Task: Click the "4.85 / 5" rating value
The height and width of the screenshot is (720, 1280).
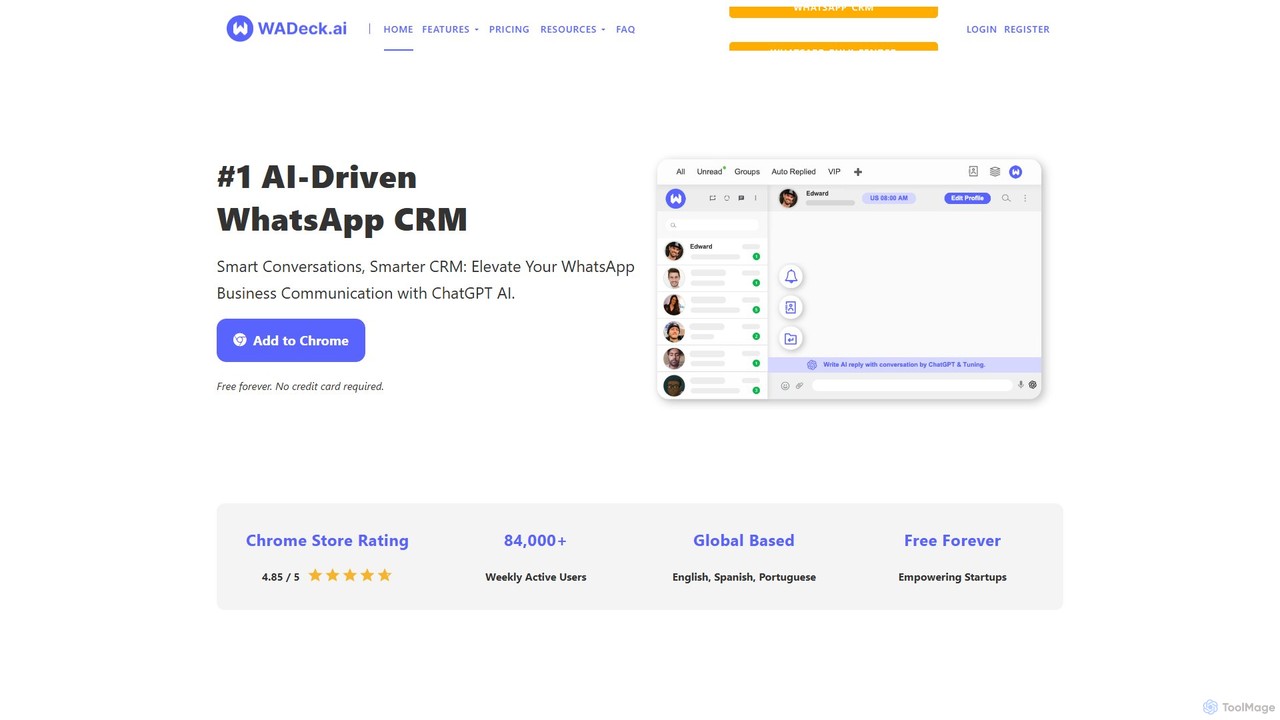Action: click(281, 577)
